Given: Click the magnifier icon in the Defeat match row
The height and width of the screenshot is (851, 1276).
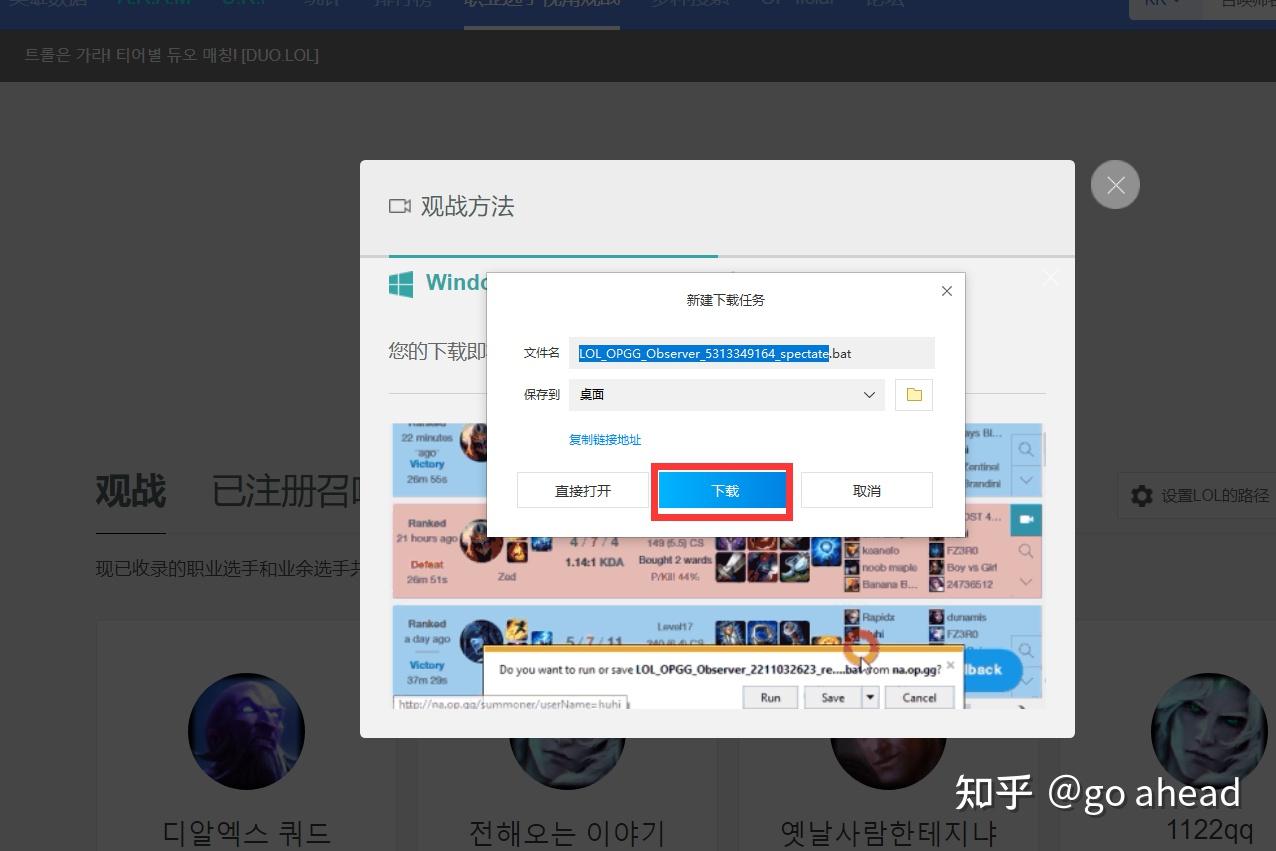Looking at the screenshot, I should tap(1026, 551).
